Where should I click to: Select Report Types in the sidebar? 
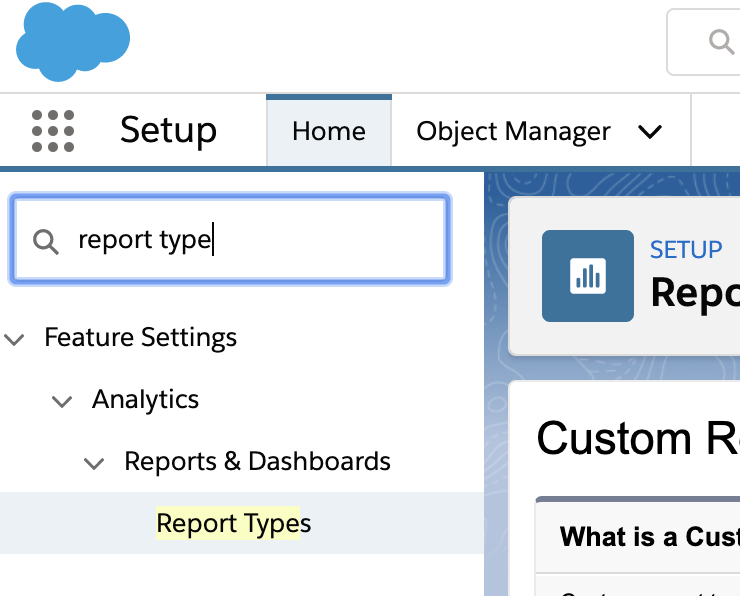pyautogui.click(x=234, y=523)
